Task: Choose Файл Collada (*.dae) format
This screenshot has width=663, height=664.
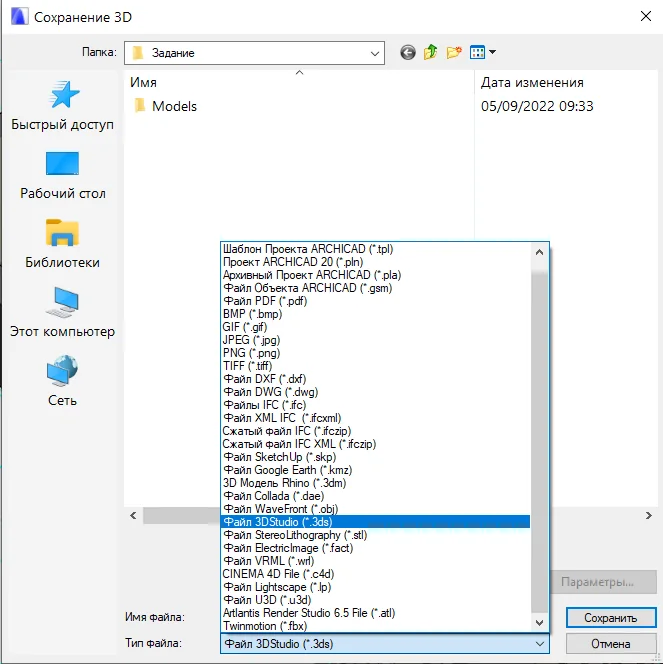Action: [x=375, y=496]
